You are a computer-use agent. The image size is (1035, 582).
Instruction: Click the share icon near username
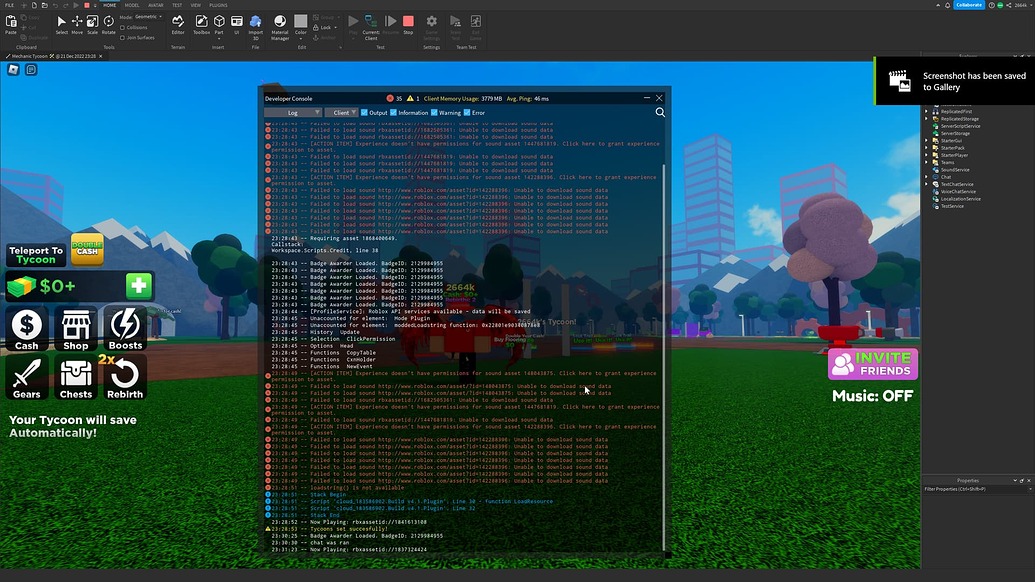[x=1008, y=5]
